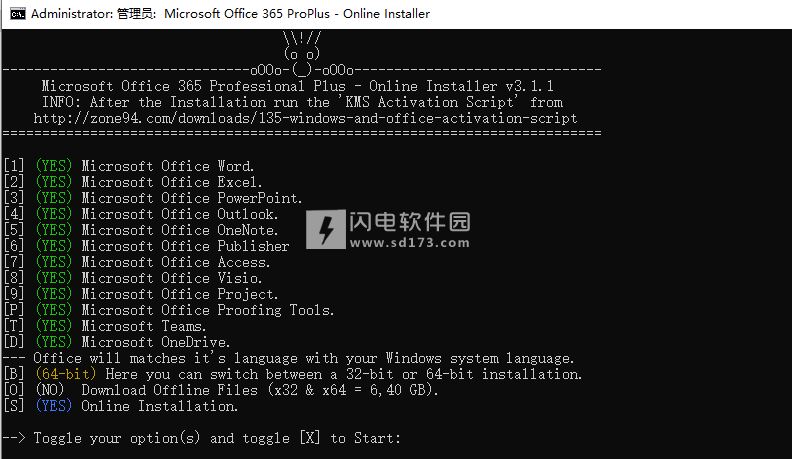Click the YES toggle for Excel
The height and width of the screenshot is (459, 792).
[54, 182]
